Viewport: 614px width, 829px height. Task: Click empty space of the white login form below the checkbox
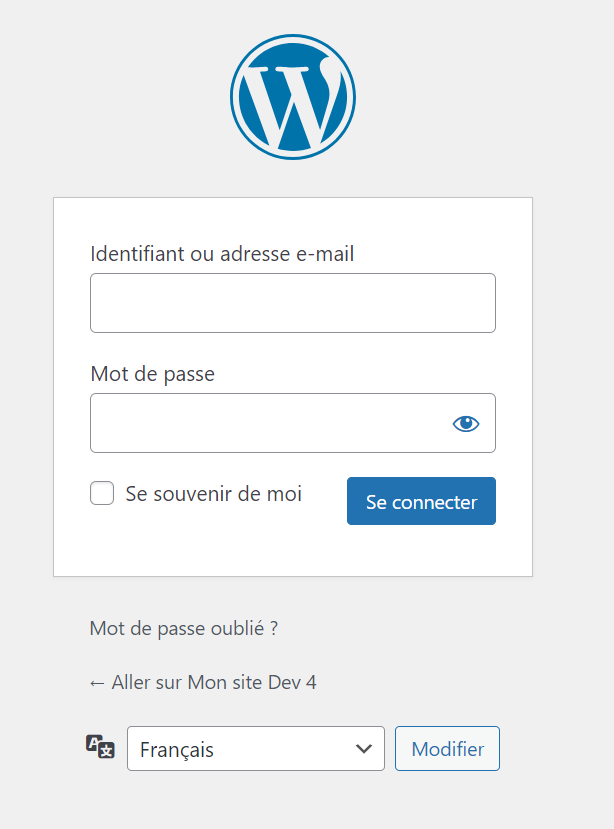click(212, 547)
